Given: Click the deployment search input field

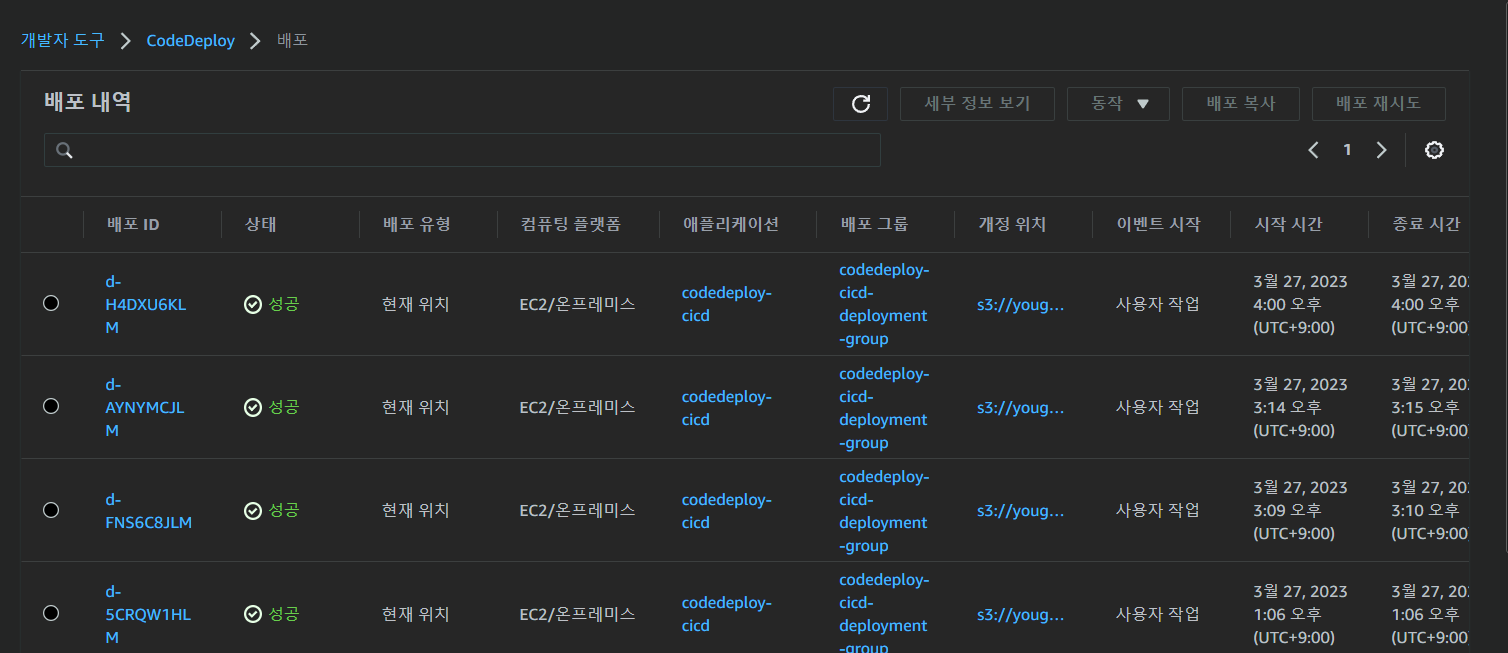Looking at the screenshot, I should tap(462, 150).
